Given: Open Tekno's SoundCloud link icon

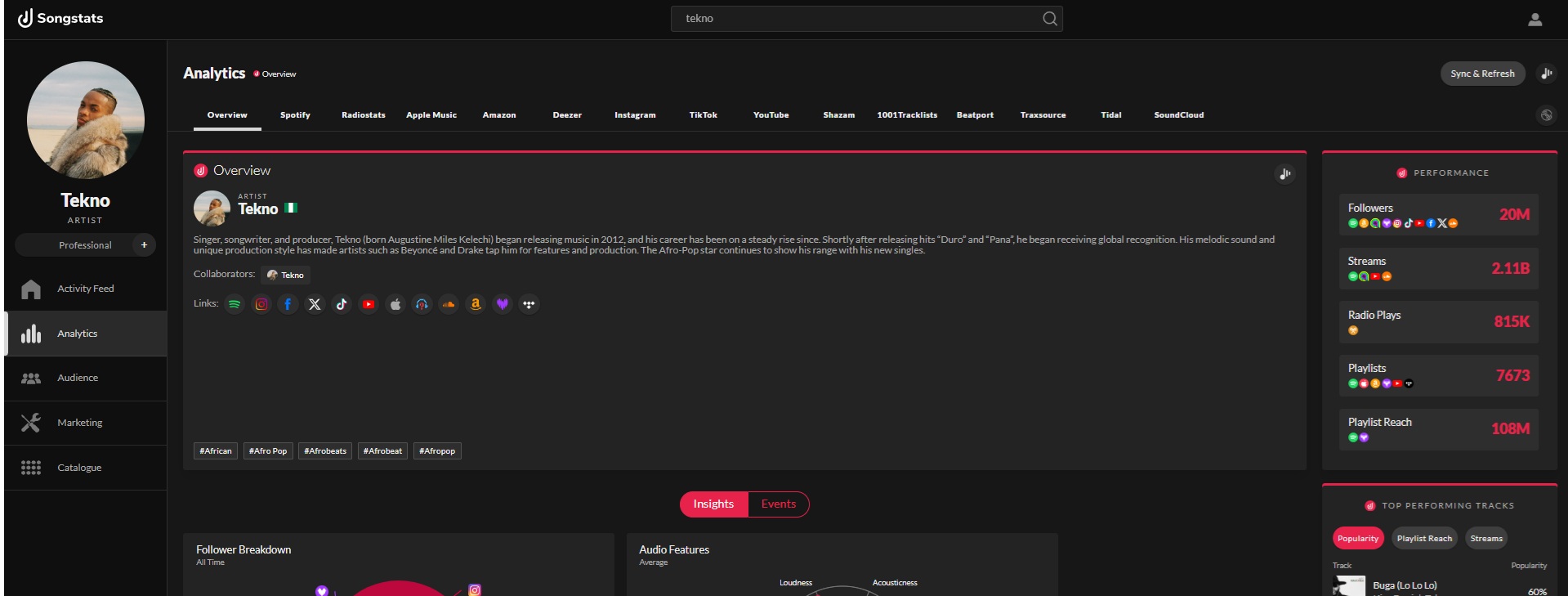Looking at the screenshot, I should point(449,304).
